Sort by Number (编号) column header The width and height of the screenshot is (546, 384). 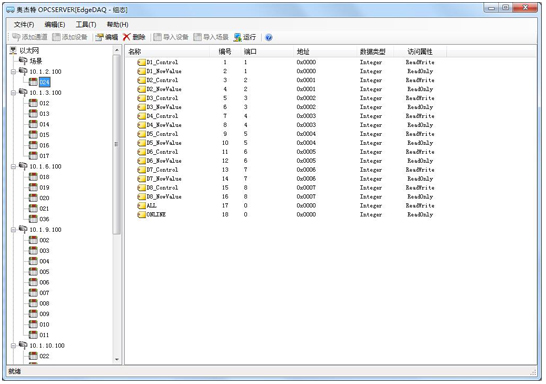coord(226,52)
